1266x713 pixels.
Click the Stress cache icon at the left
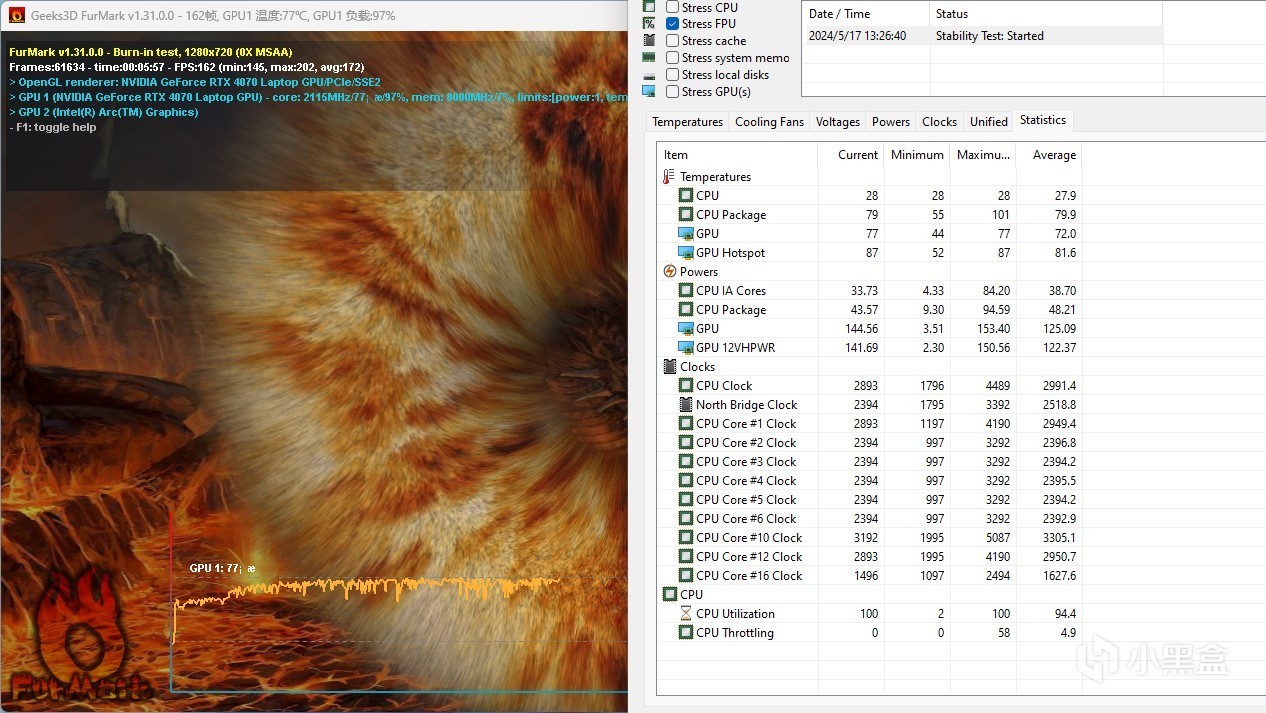pos(649,41)
